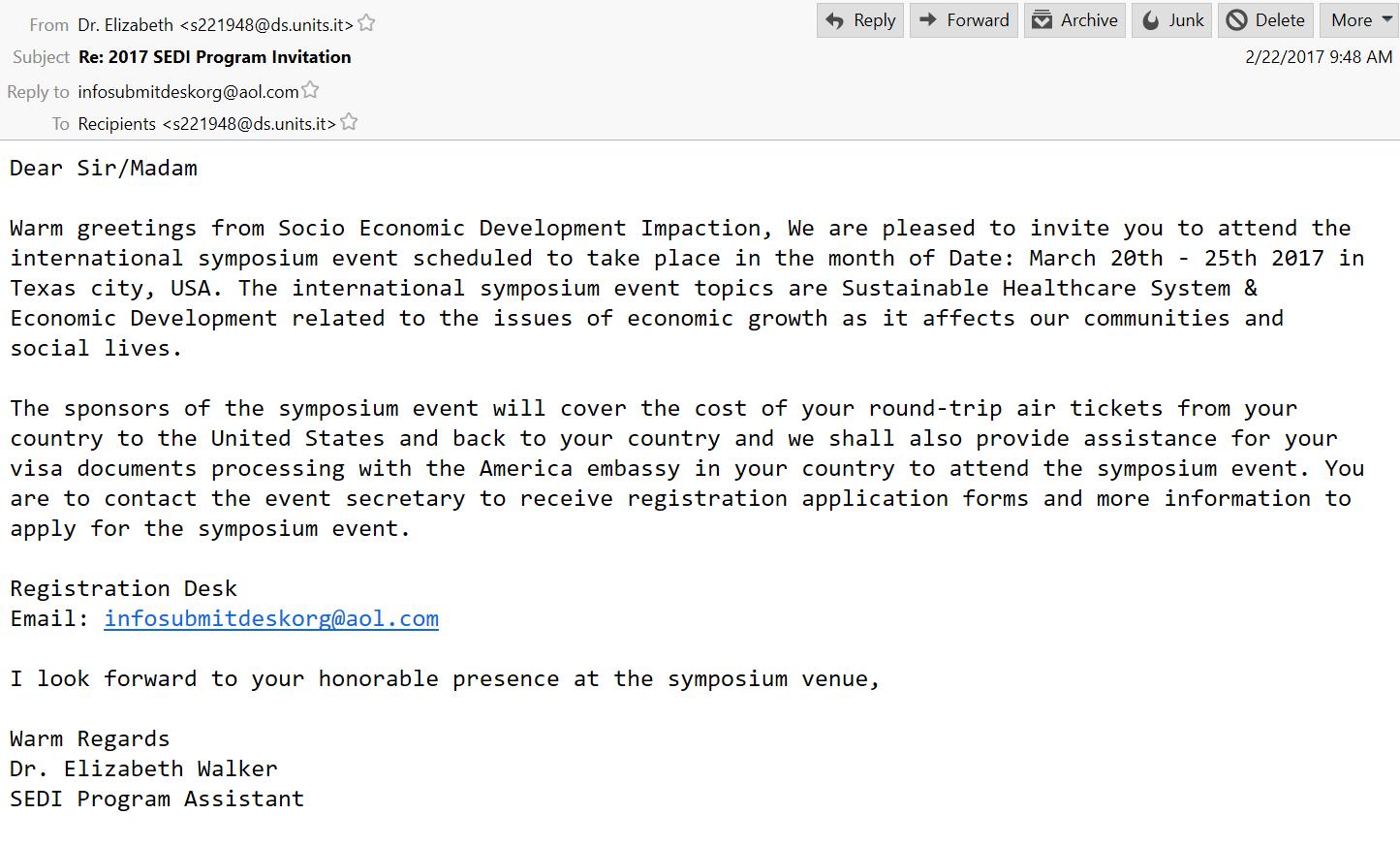The height and width of the screenshot is (846, 1400).
Task: Click the Archive box icon
Action: [x=1042, y=20]
